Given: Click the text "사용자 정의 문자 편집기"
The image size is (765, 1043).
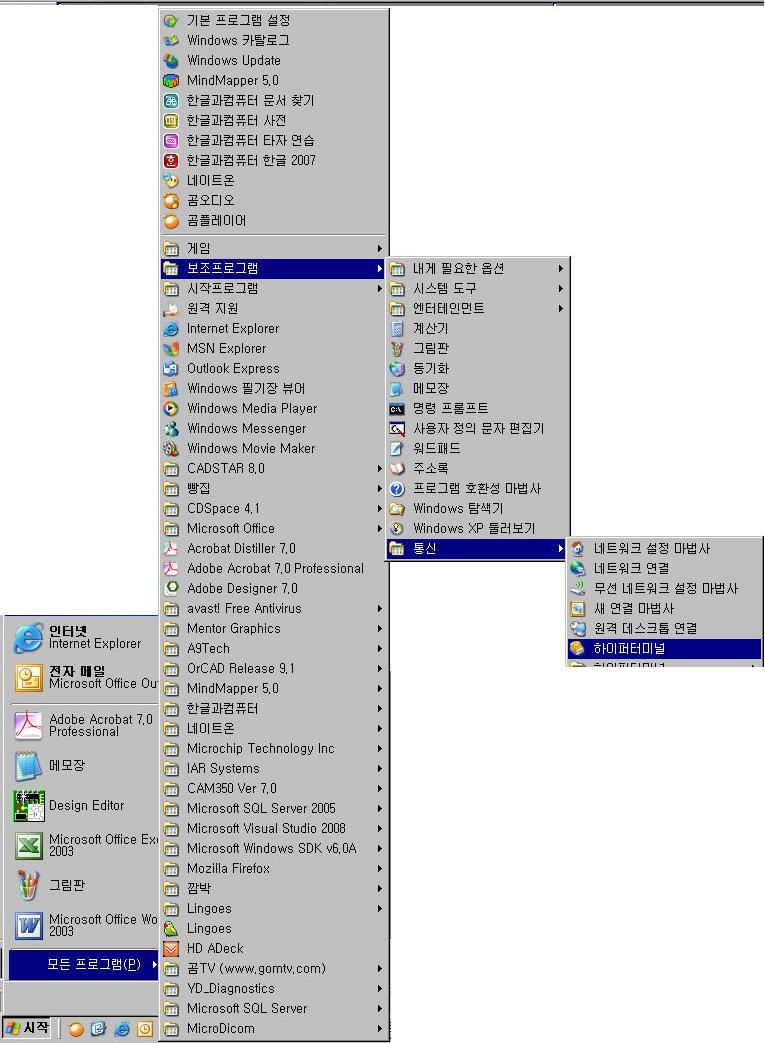Looking at the screenshot, I should 478,428.
